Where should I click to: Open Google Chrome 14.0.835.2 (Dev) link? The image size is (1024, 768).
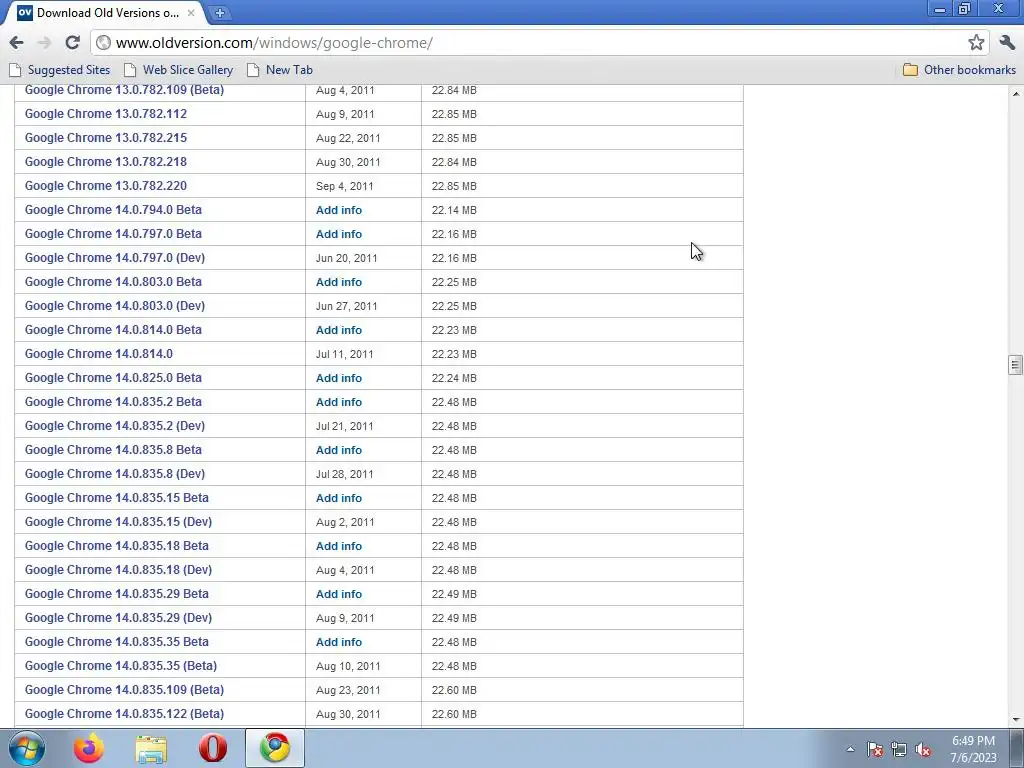coord(115,426)
